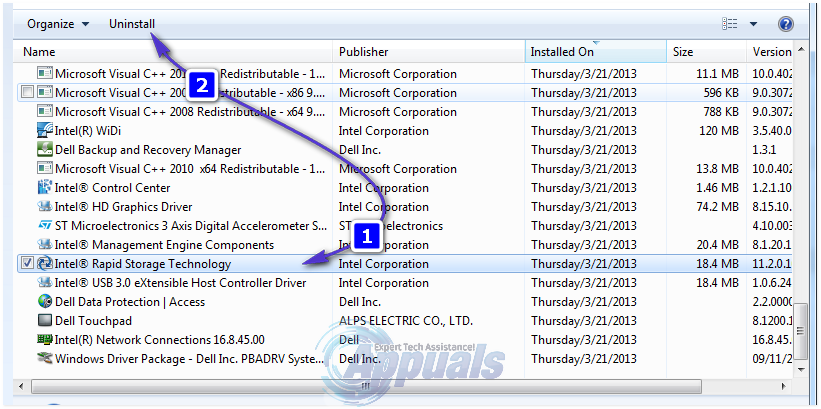
Task: Click the Uninstall toolbar button
Action: 132,24
